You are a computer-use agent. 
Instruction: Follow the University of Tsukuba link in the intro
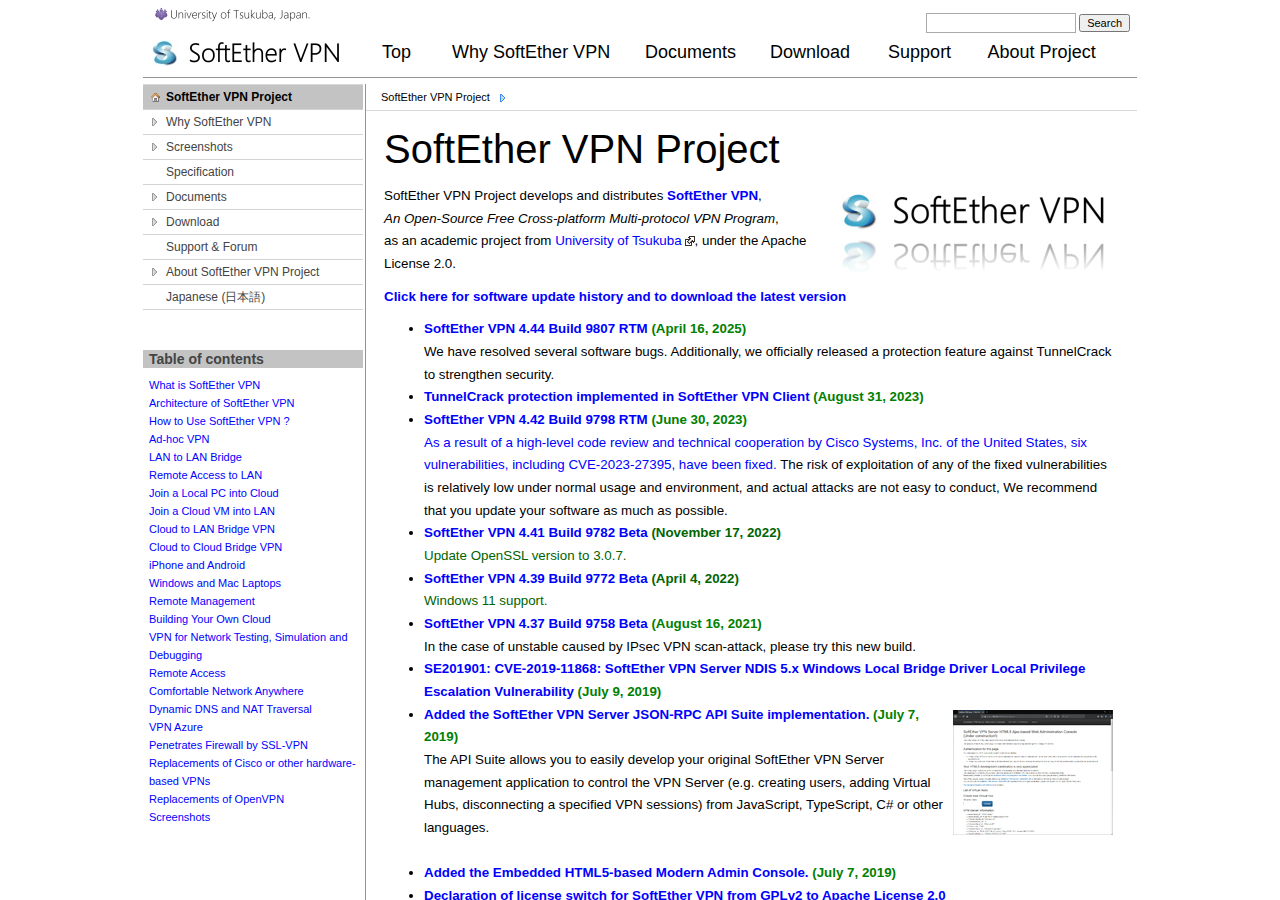pyautogui.click(x=618, y=241)
